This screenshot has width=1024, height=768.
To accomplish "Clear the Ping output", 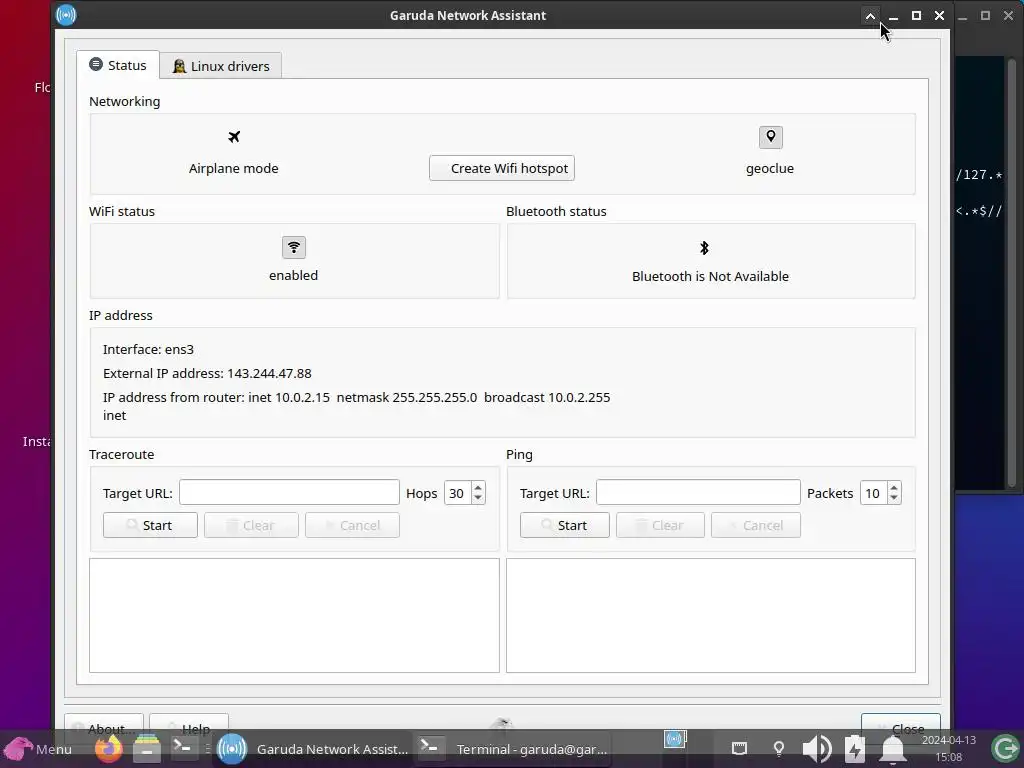I will coord(660,525).
